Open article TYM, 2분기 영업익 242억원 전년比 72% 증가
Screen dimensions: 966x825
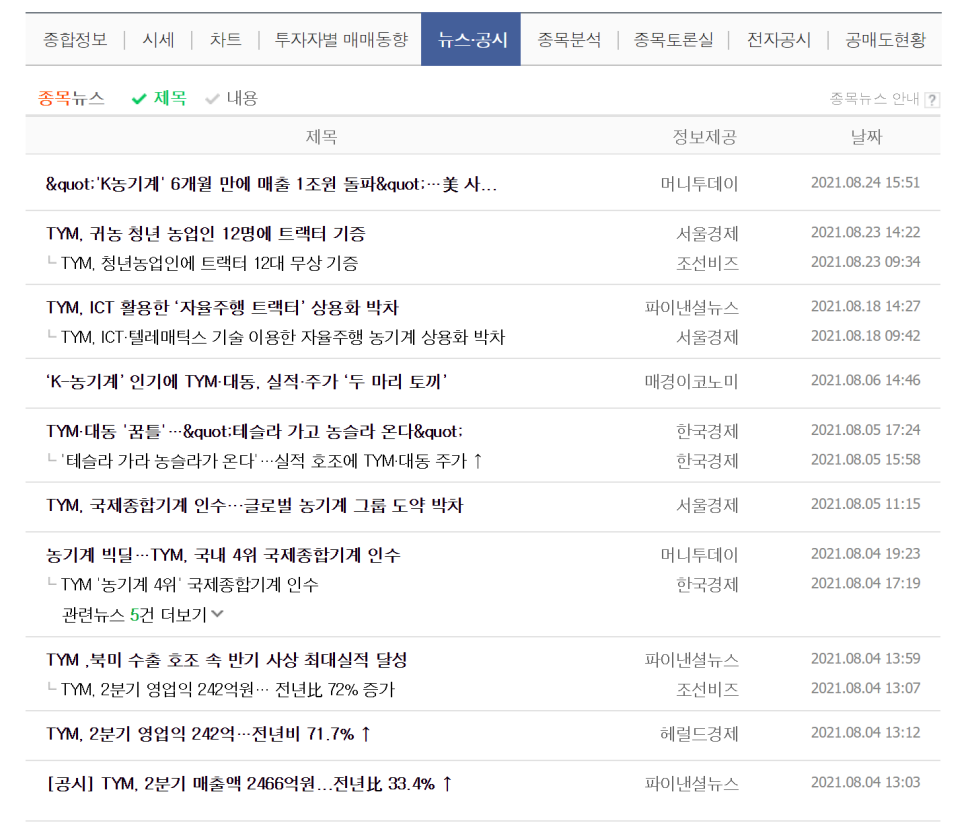tap(227, 689)
